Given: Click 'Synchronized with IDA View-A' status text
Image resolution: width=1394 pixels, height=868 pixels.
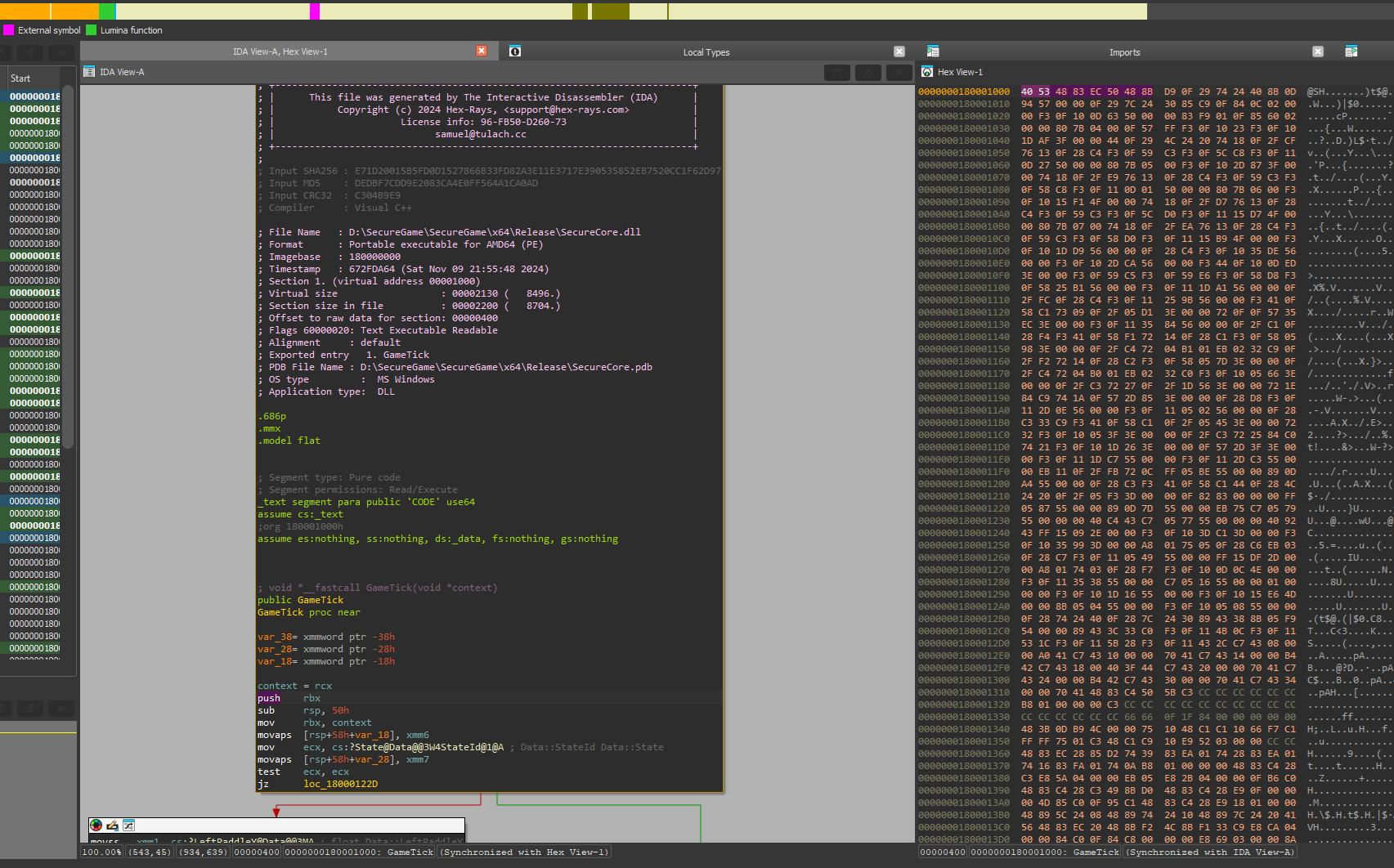Looking at the screenshot, I should [x=1210, y=852].
